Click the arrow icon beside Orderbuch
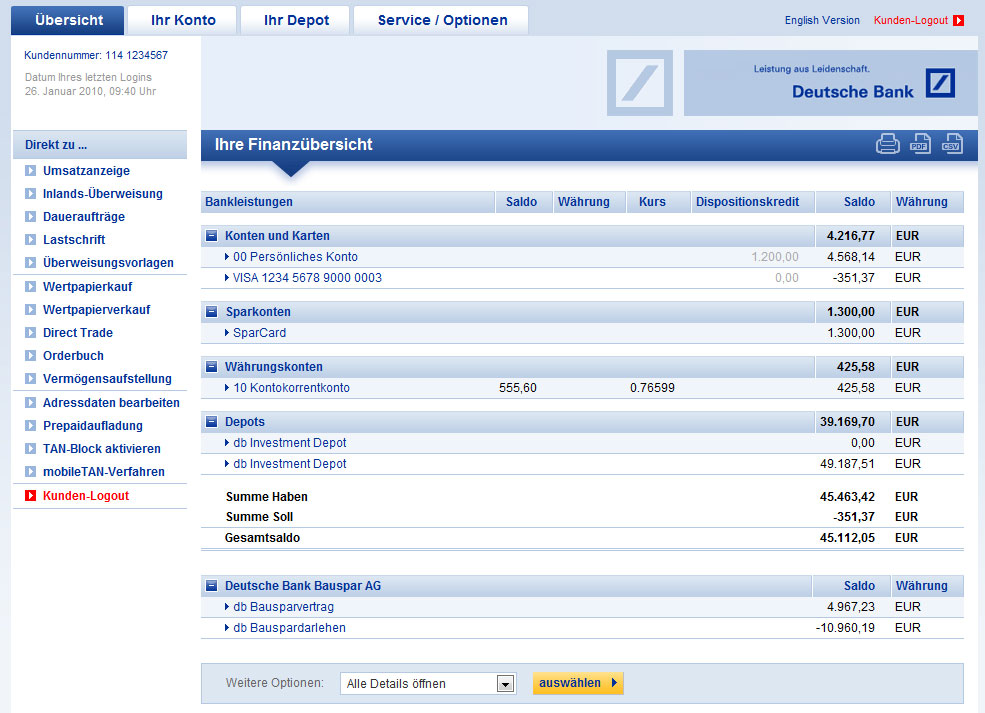This screenshot has height=713, width=985. click(30, 356)
